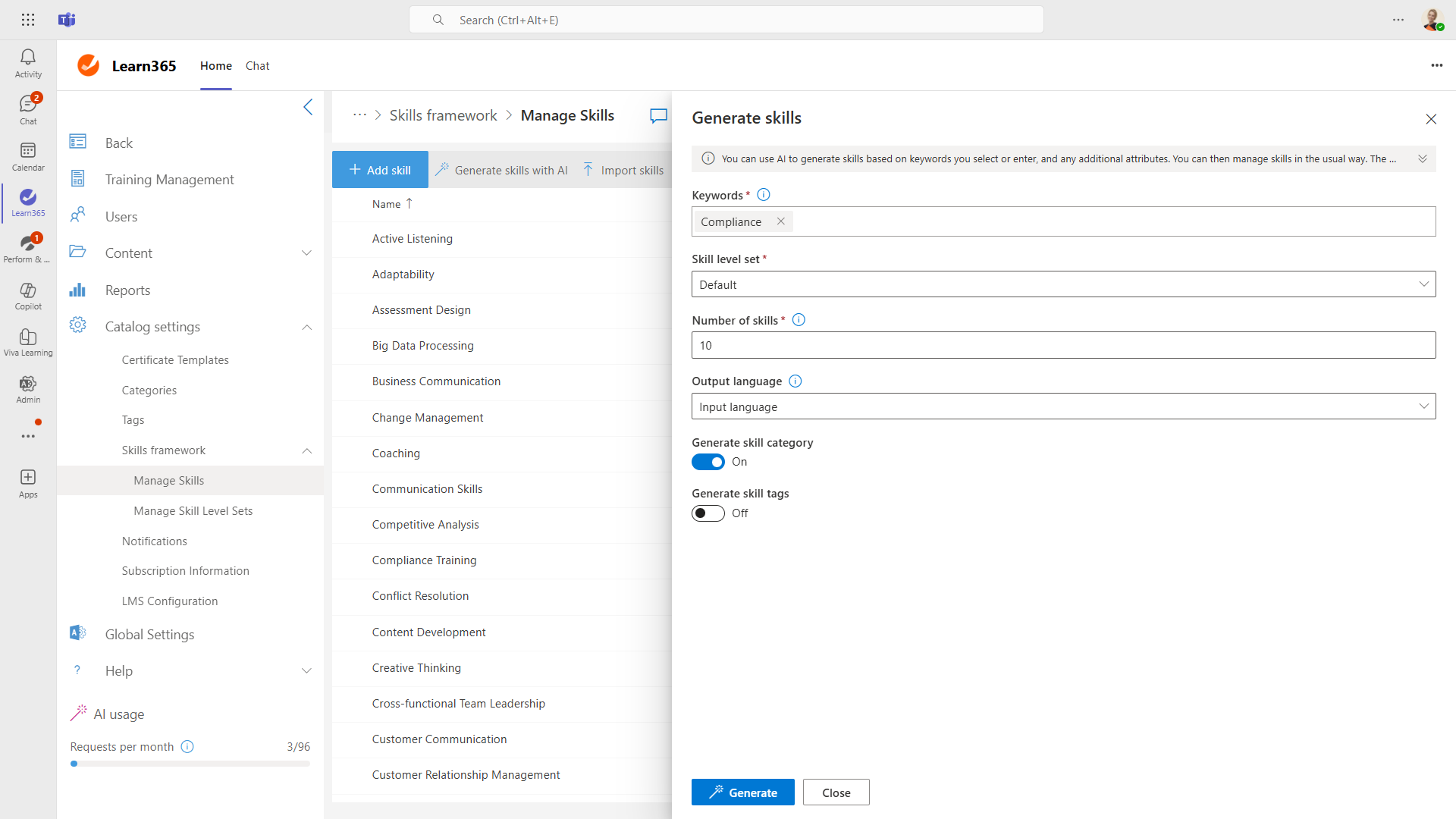
Task: Enable the Generate skill tags toggle
Action: click(x=708, y=513)
